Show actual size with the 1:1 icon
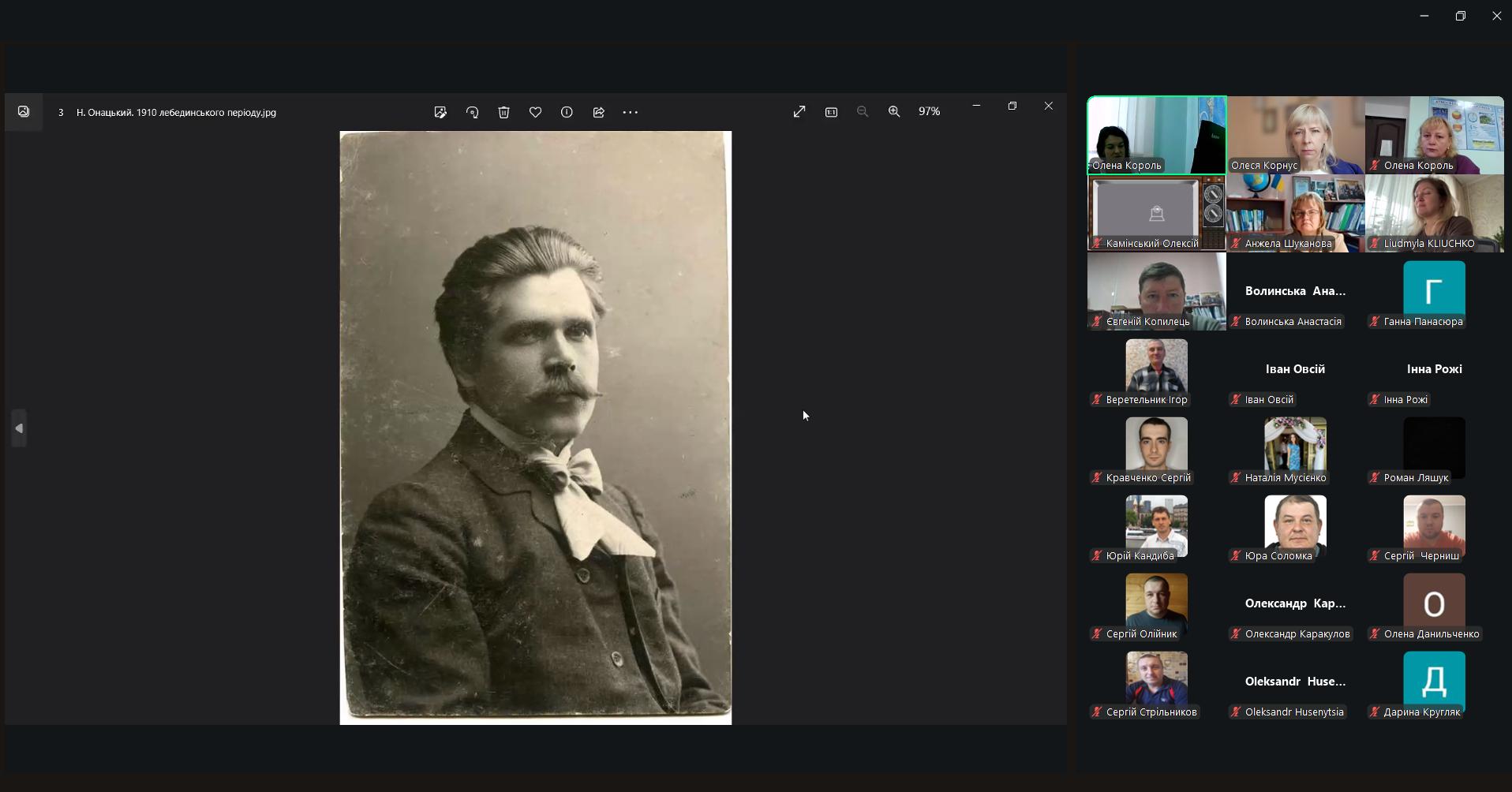The image size is (1512, 792). coord(831,112)
